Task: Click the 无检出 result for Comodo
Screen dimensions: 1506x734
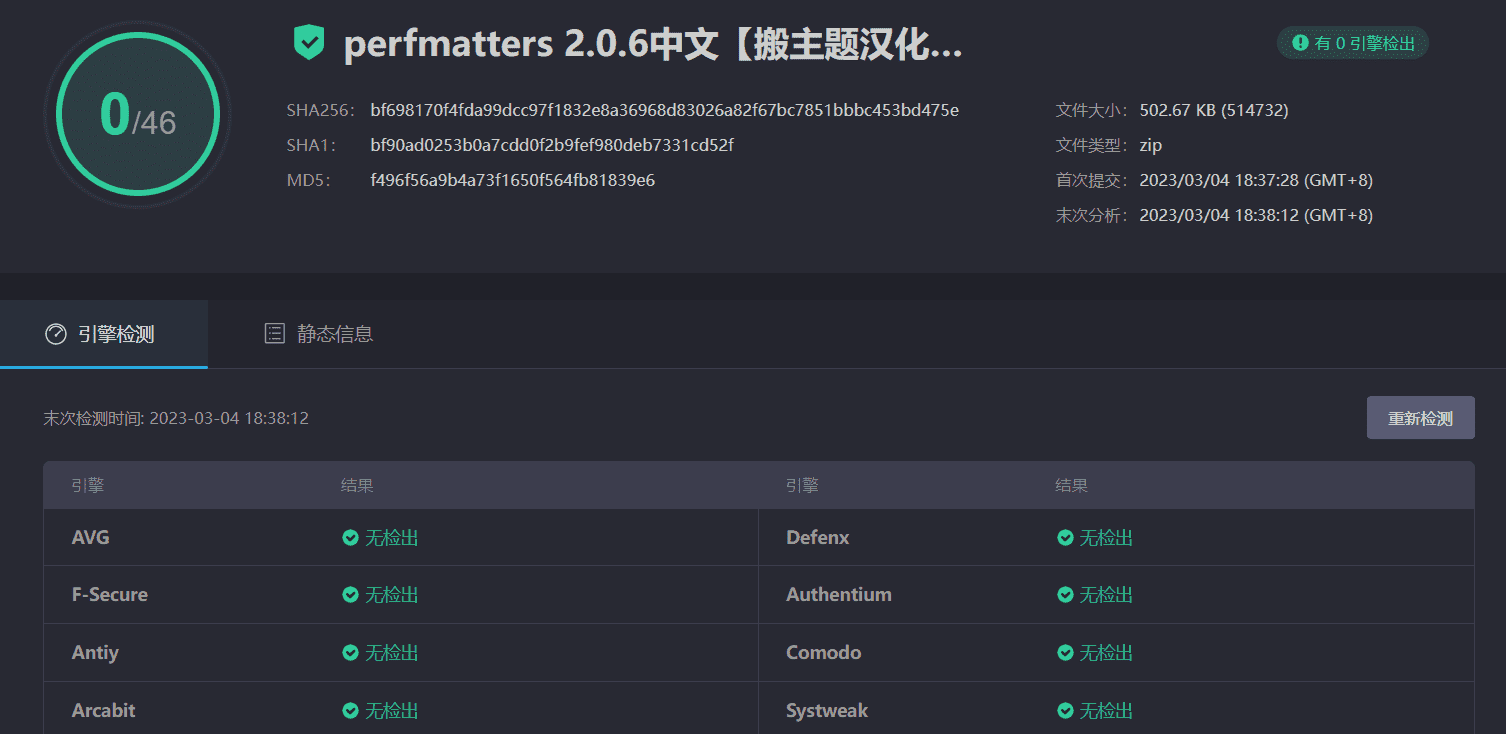Action: [1107, 653]
